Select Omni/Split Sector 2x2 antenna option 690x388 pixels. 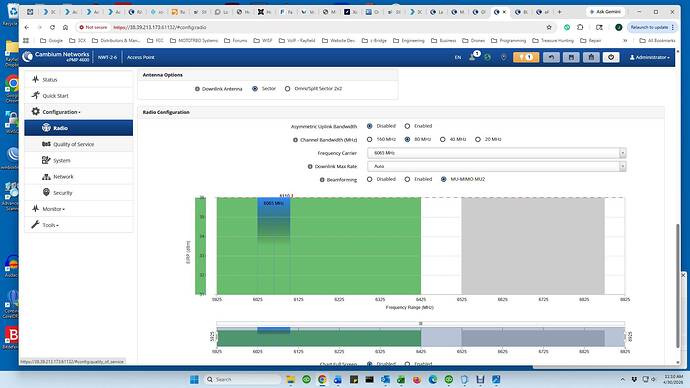click(287, 88)
